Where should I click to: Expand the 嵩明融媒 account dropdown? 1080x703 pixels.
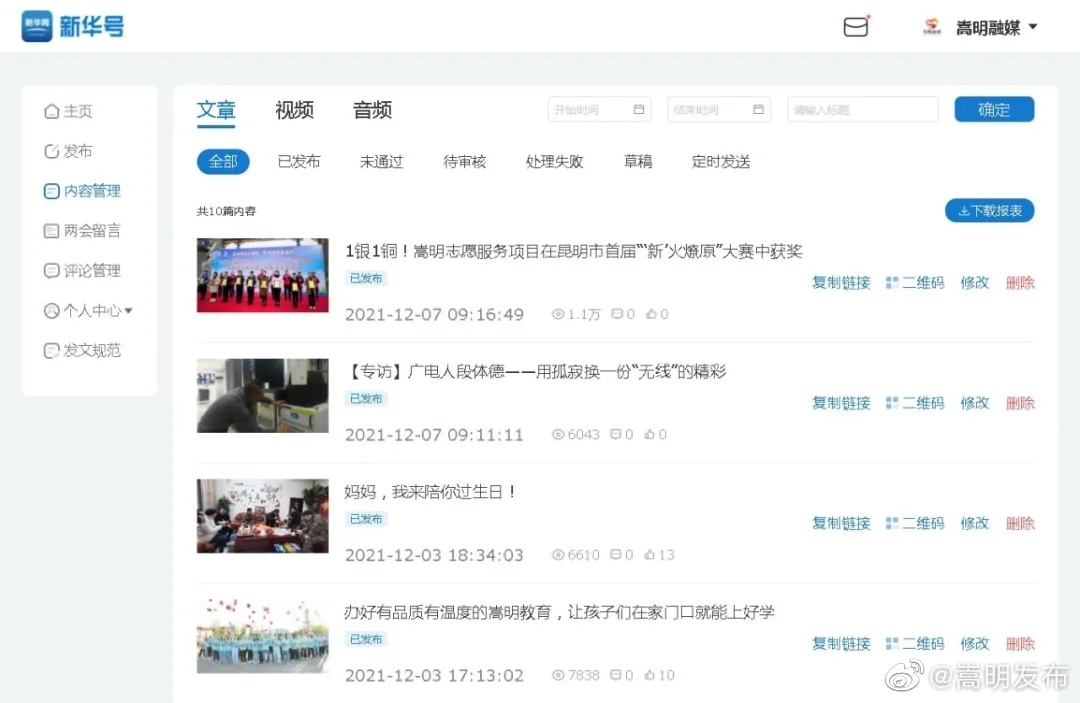click(1032, 27)
